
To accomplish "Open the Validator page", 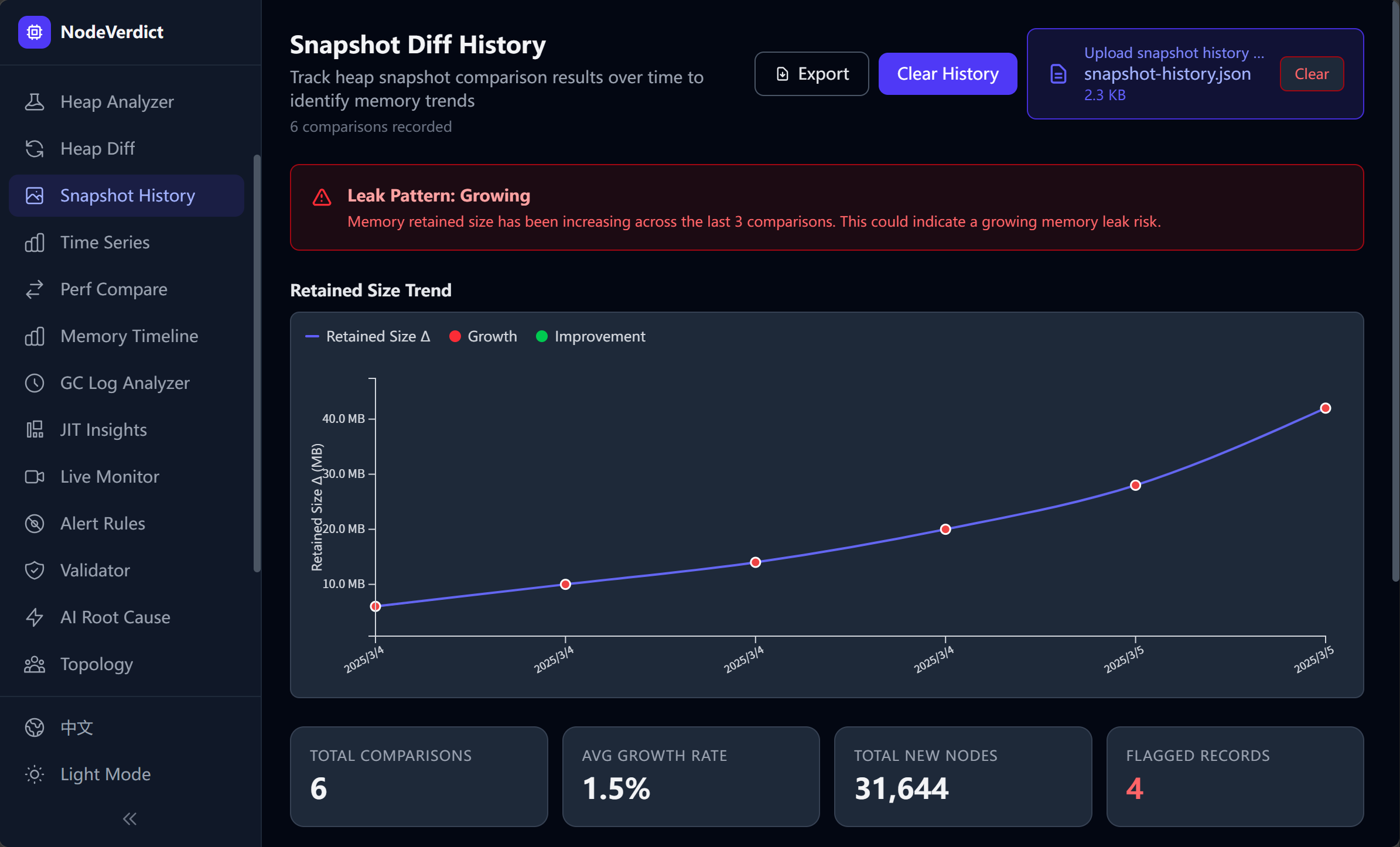I will click(127, 571).
